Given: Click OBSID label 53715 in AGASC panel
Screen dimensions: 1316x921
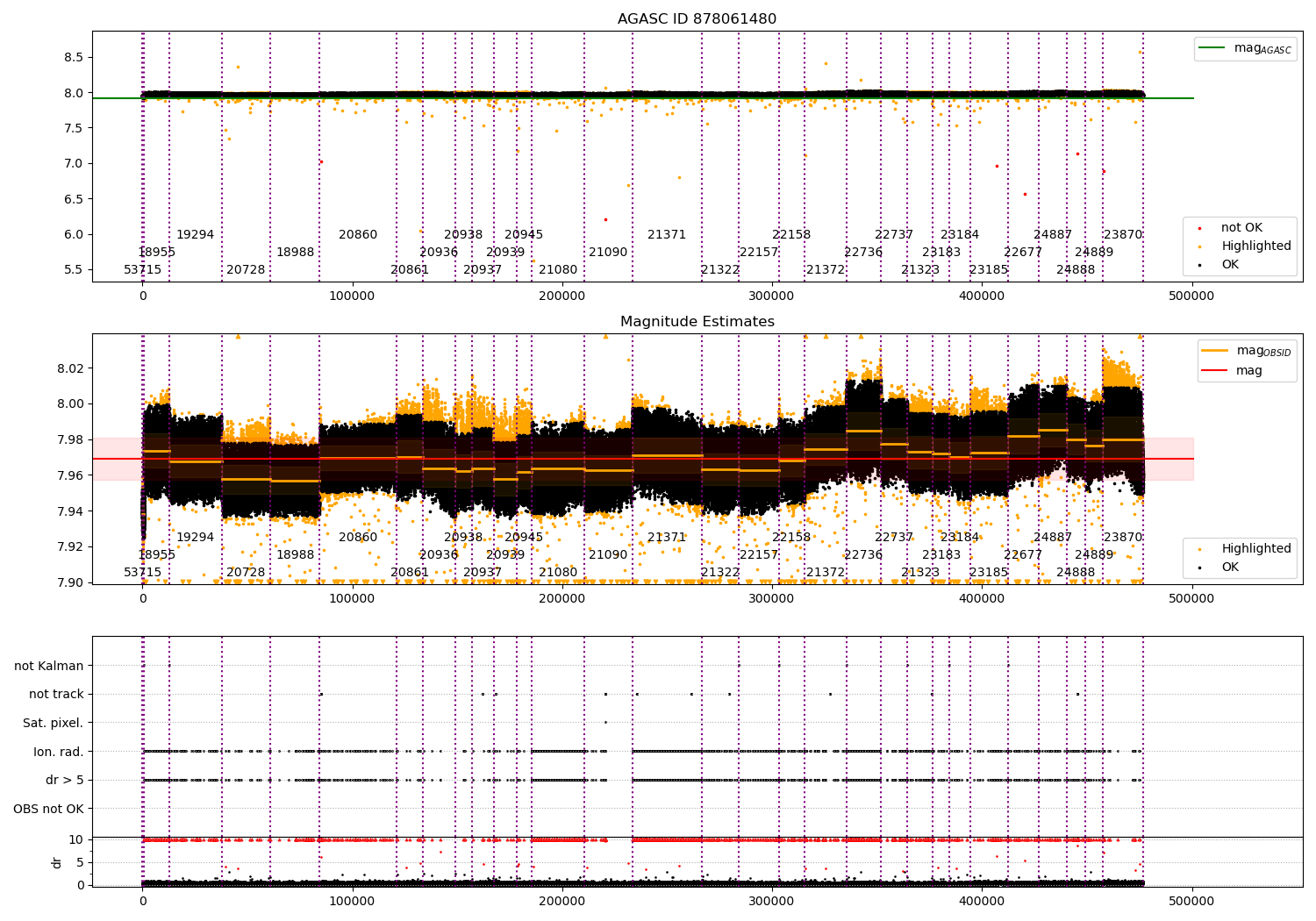Looking at the screenshot, I should click(x=142, y=270).
